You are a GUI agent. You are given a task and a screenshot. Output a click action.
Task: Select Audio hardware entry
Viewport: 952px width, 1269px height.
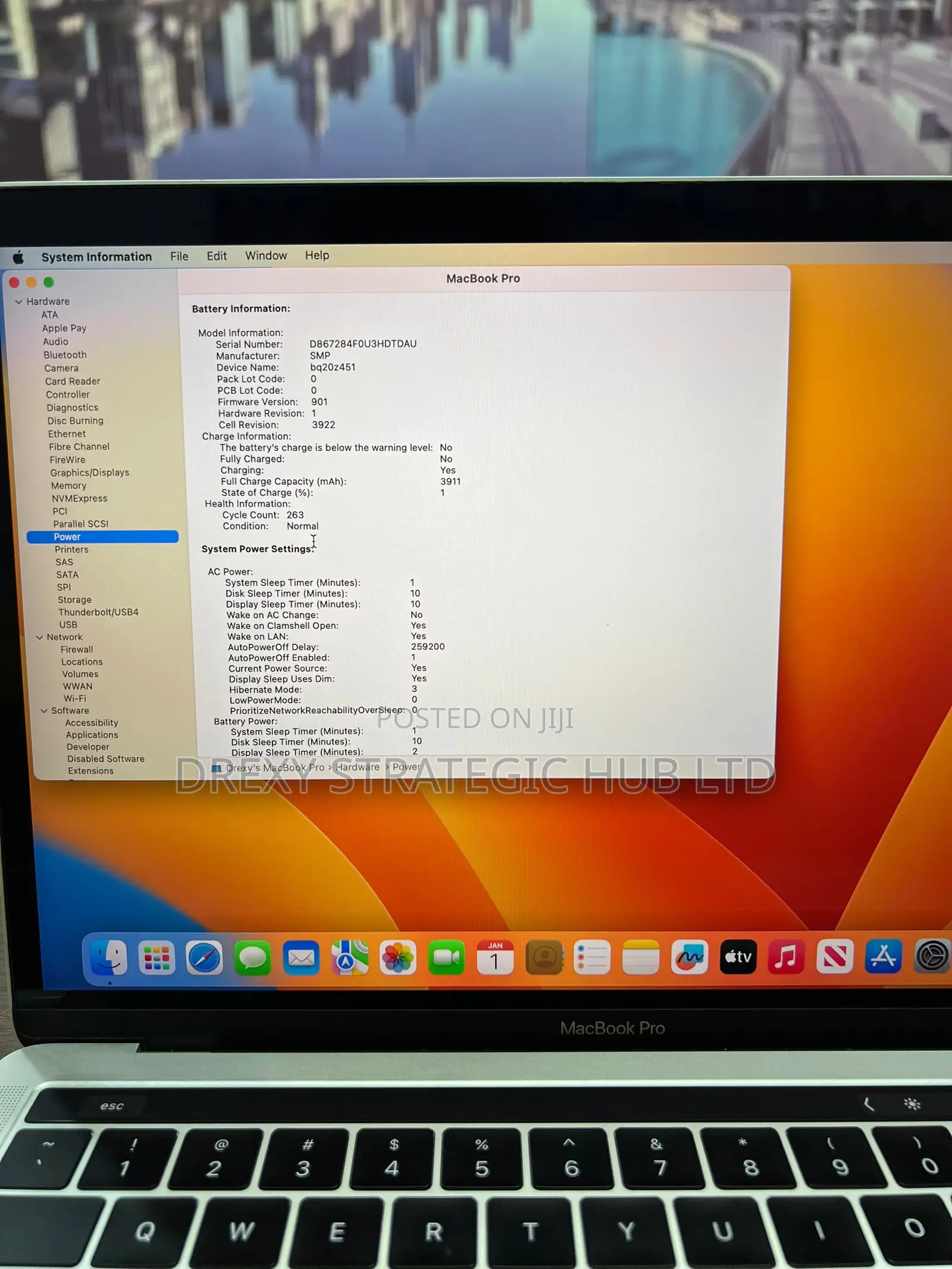click(x=55, y=341)
